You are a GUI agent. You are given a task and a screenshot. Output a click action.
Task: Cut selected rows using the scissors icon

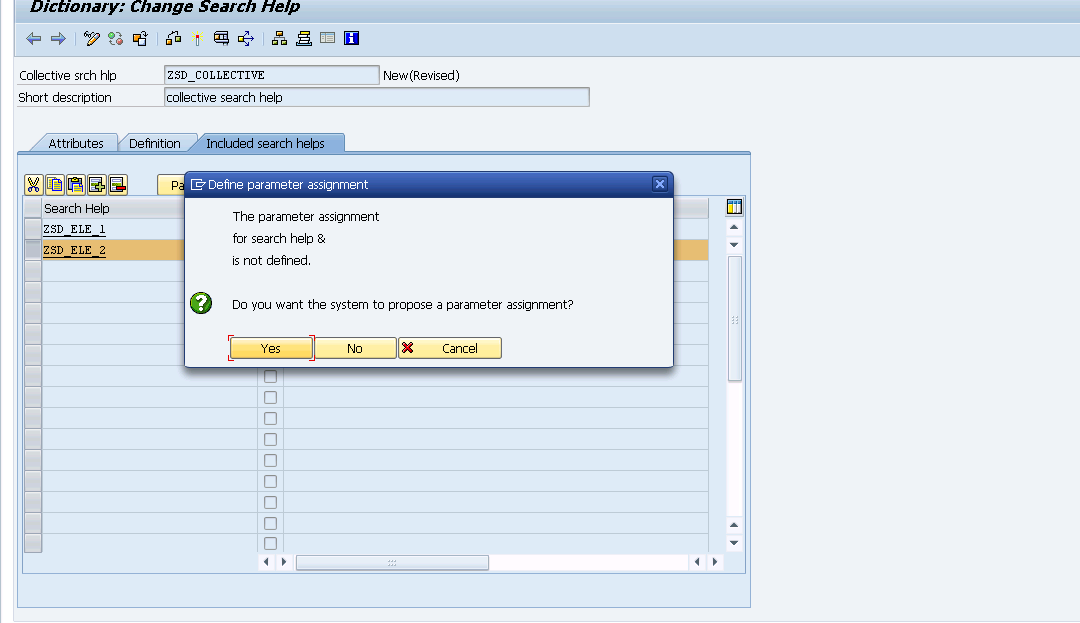33,184
